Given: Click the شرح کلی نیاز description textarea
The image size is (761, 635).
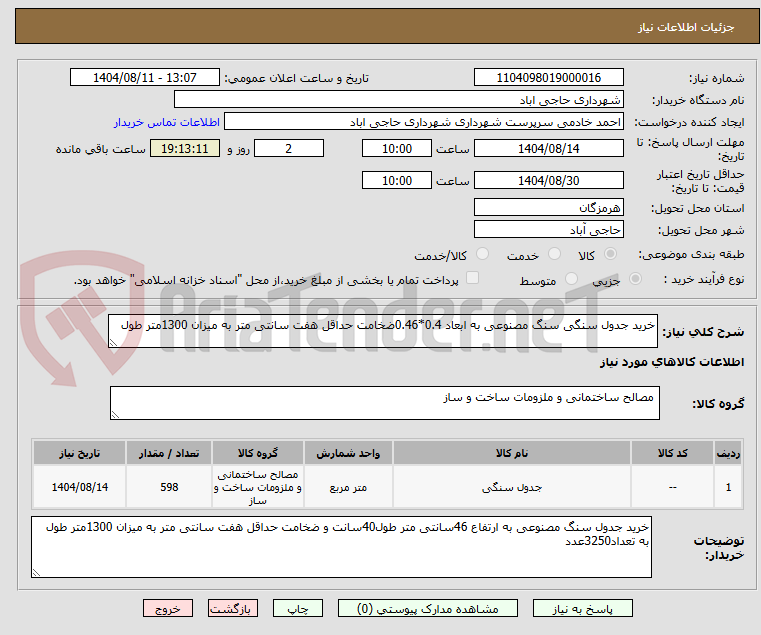Looking at the screenshot, I should 383,331.
